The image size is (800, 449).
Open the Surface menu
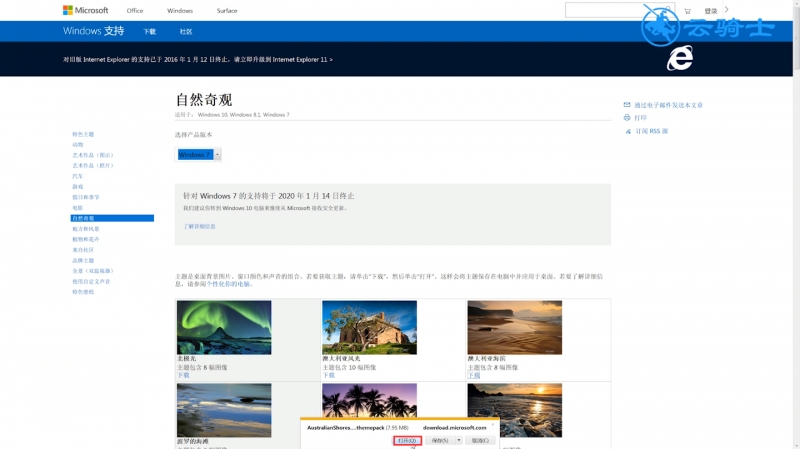coord(227,10)
